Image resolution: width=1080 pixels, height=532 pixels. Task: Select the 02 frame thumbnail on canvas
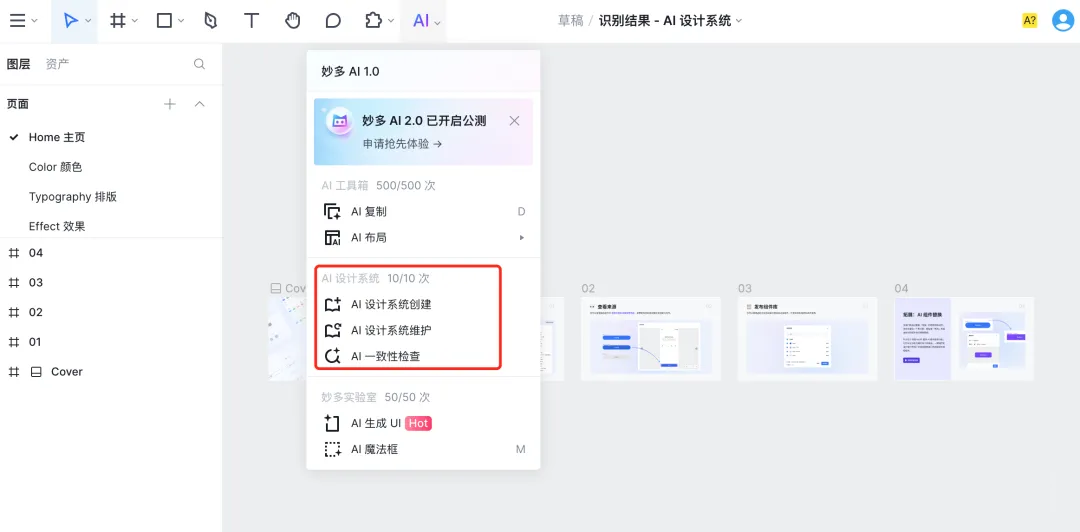tap(651, 338)
